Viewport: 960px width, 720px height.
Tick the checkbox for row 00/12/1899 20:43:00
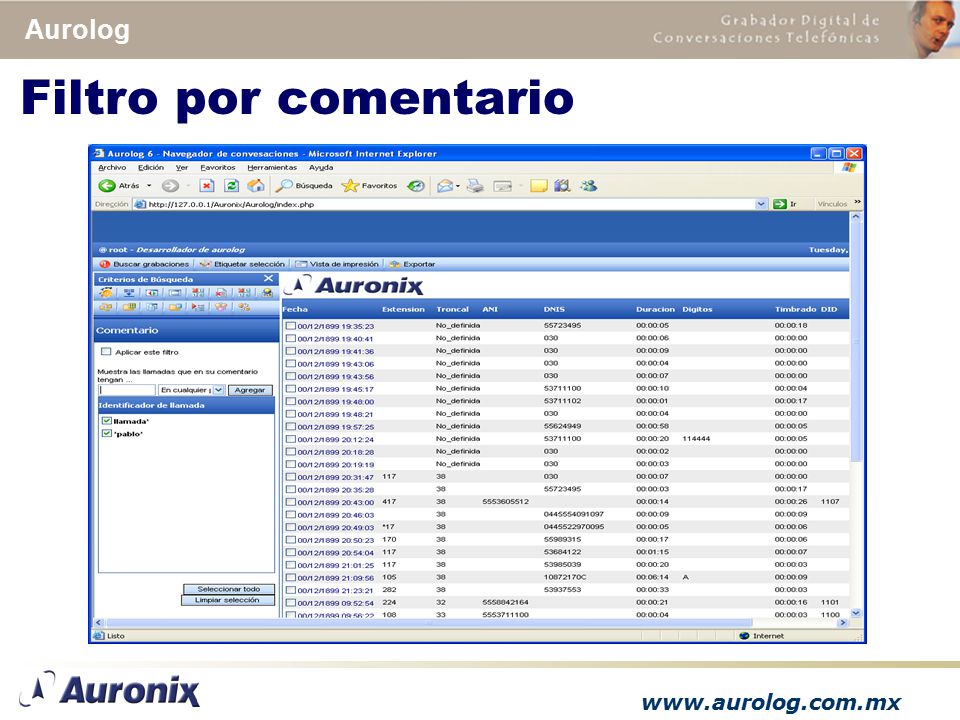291,502
